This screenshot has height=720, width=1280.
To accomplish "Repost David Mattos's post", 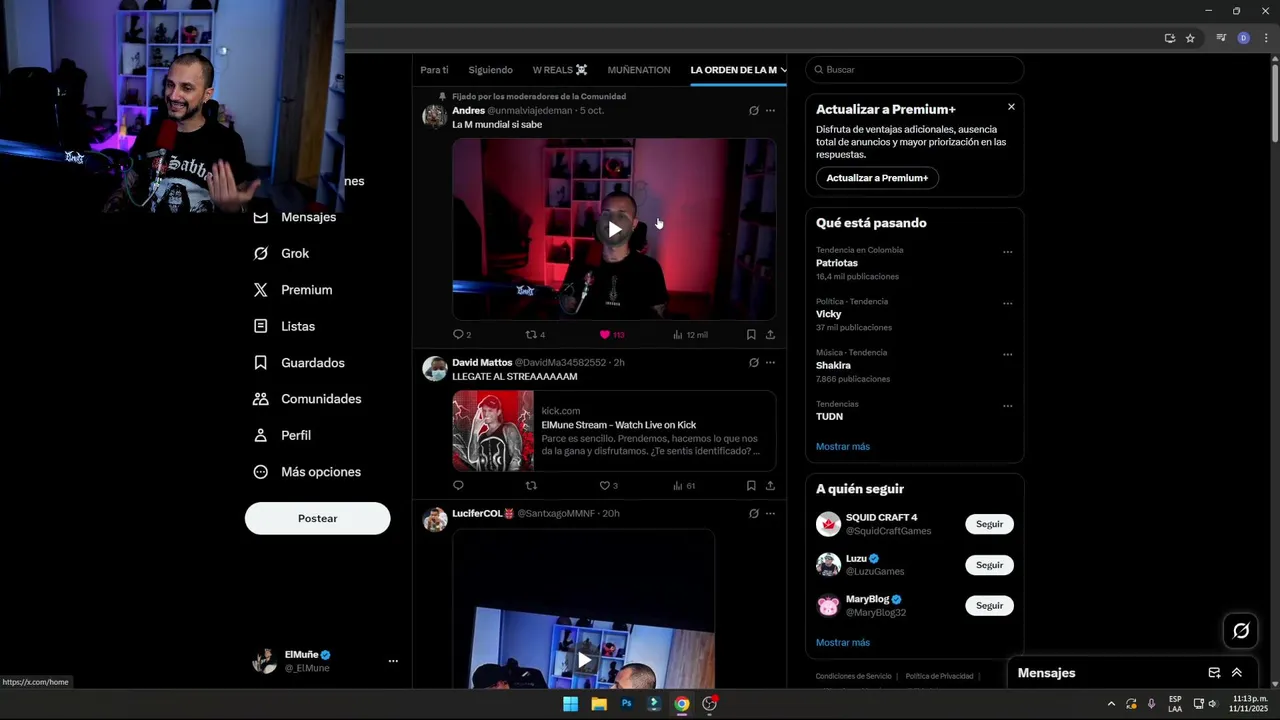I will (x=531, y=486).
